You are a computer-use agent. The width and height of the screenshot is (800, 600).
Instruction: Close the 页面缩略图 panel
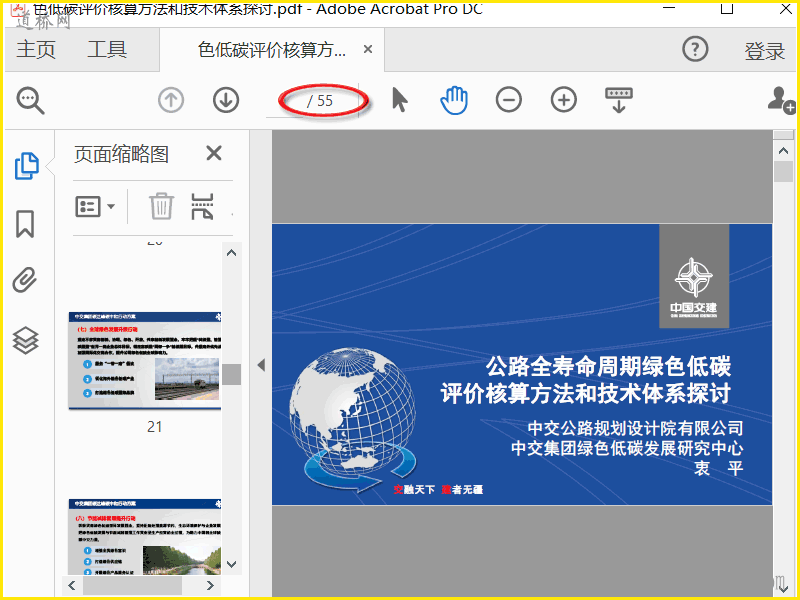point(214,153)
